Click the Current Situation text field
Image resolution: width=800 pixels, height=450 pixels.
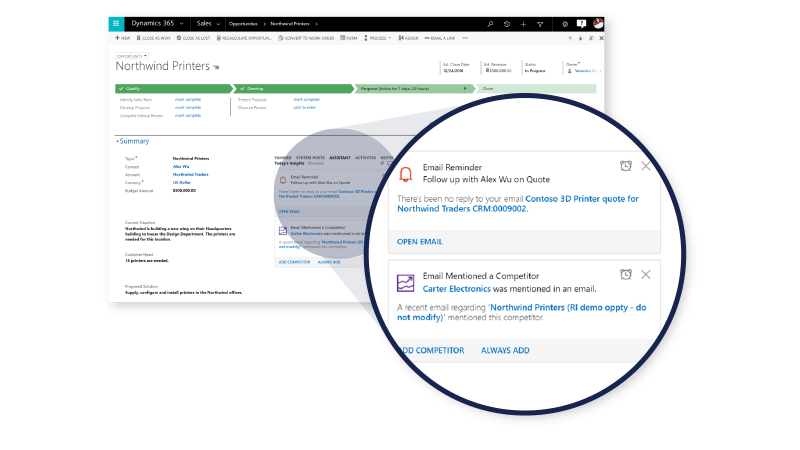point(180,234)
